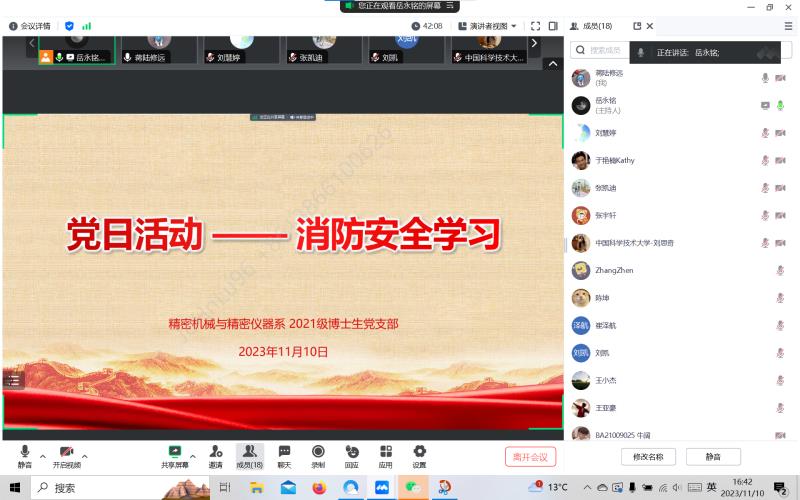The height and width of the screenshot is (500, 800).
Task: Click the 改名 rename button
Action: tap(649, 457)
